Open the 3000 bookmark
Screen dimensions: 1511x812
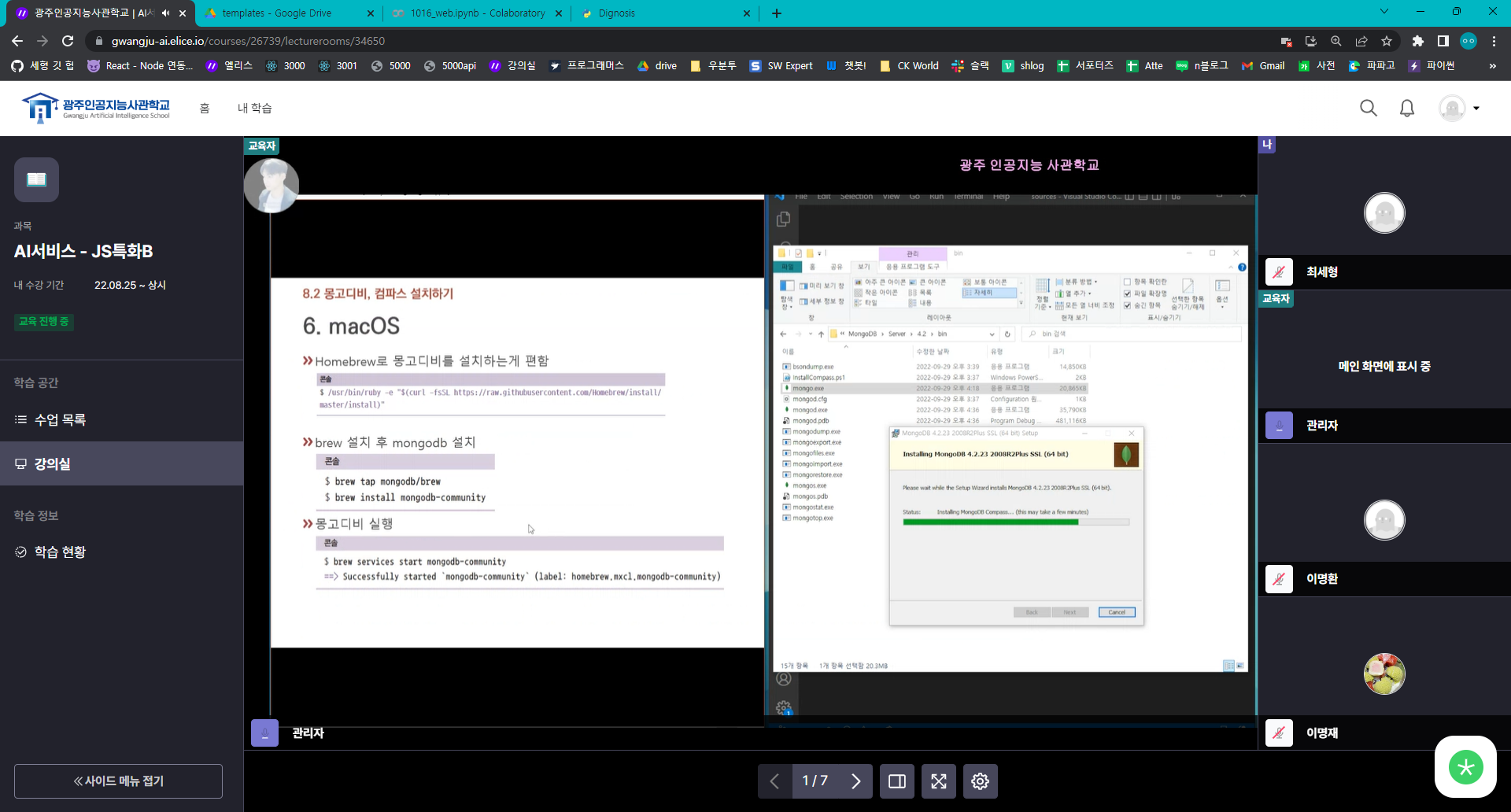pos(285,66)
